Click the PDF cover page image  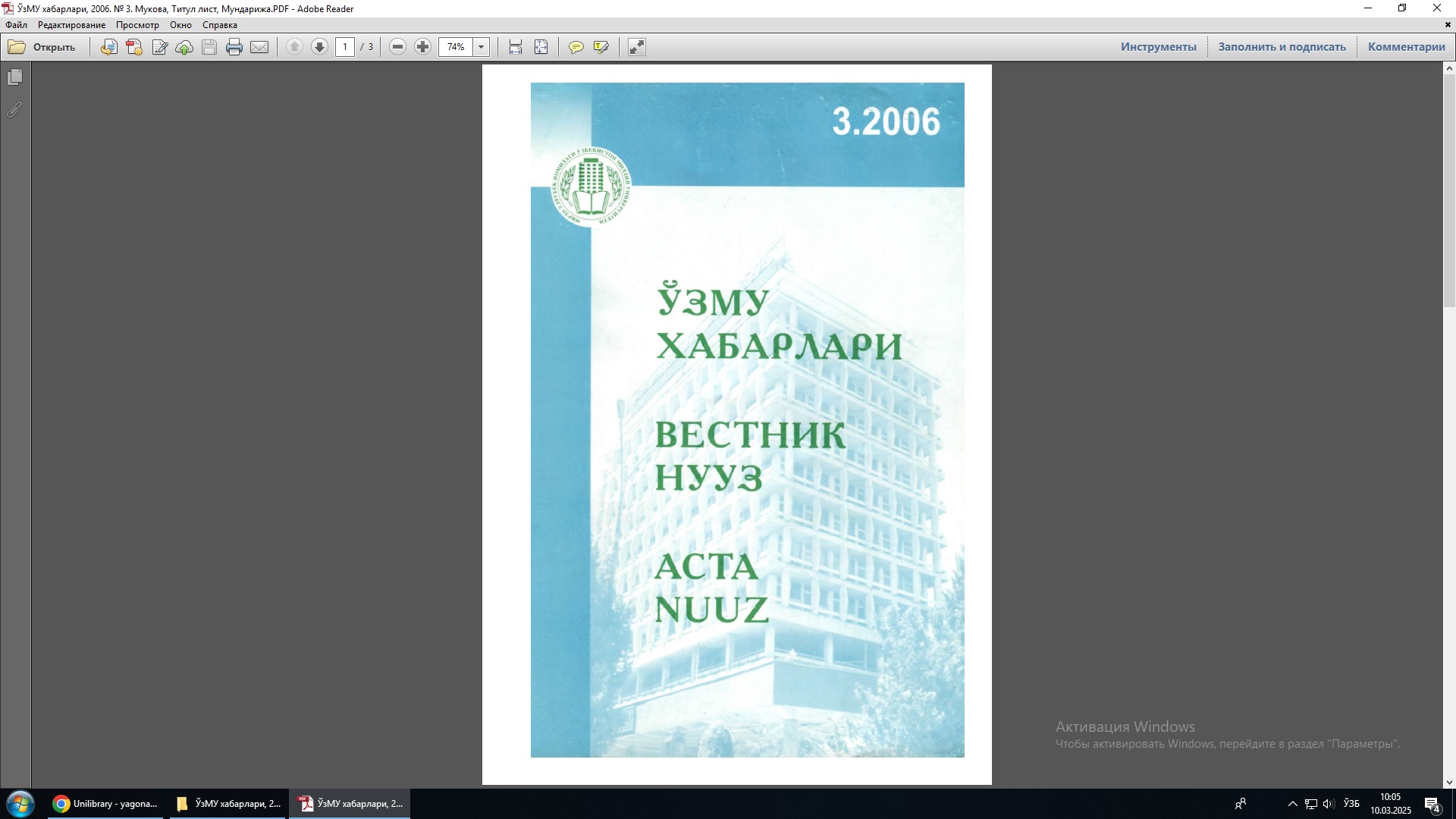(x=747, y=420)
